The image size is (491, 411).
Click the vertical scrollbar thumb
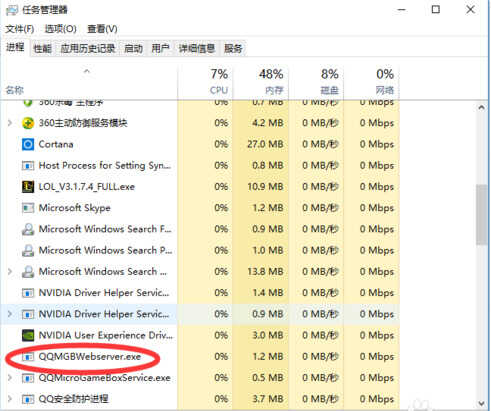(481, 214)
